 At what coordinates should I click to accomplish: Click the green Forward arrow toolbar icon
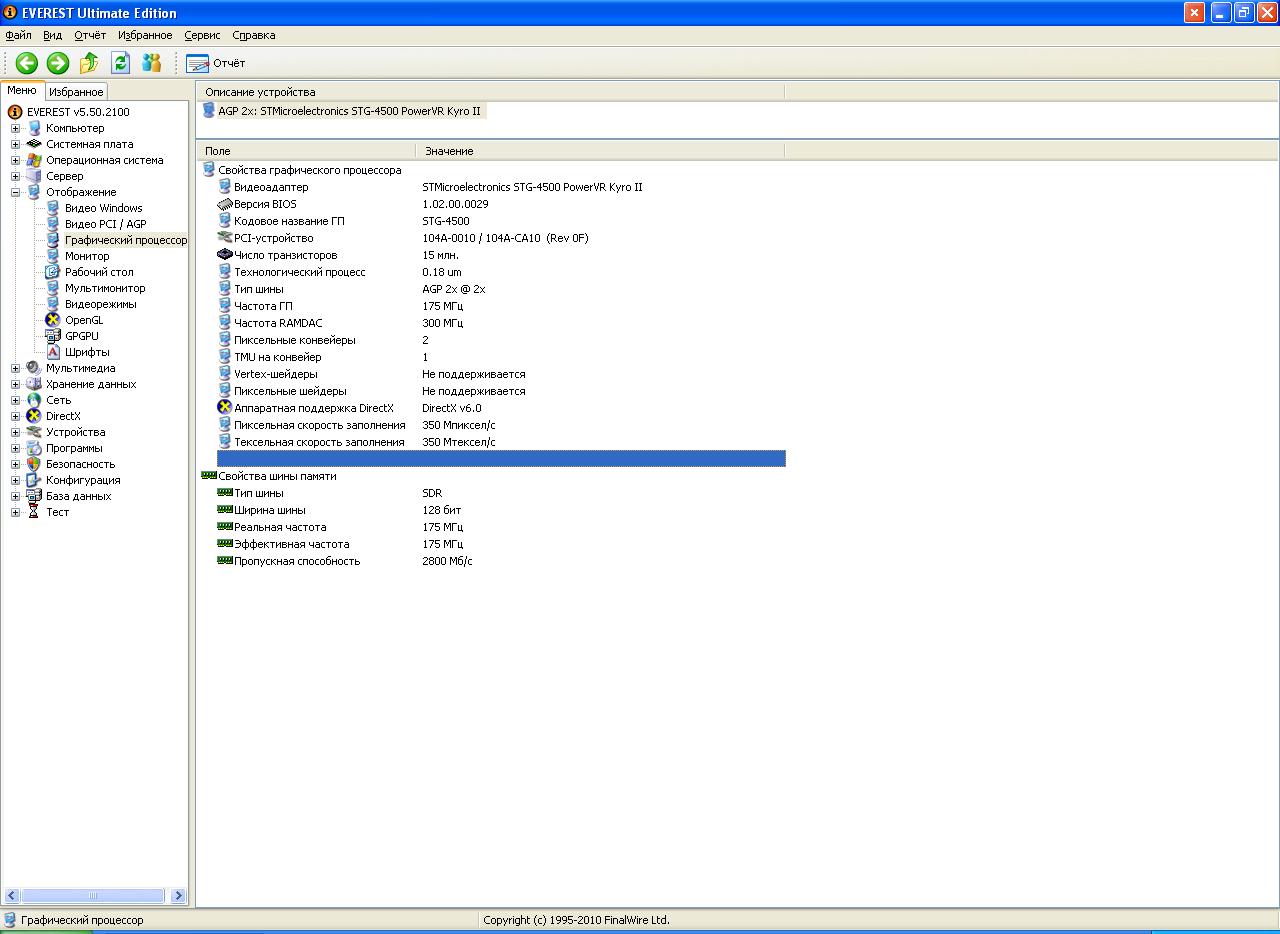[x=58, y=63]
